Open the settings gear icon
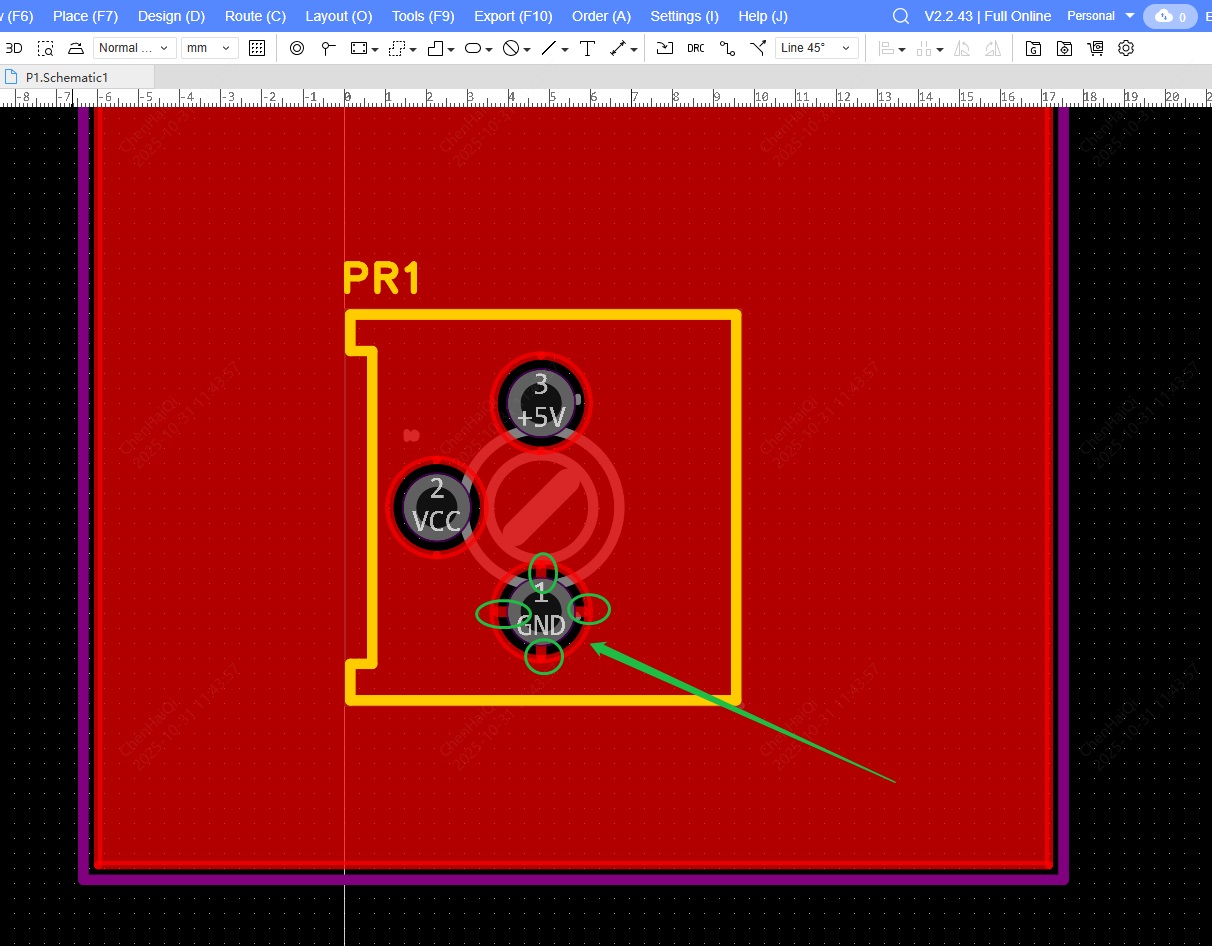The width and height of the screenshot is (1212, 946). click(1126, 48)
